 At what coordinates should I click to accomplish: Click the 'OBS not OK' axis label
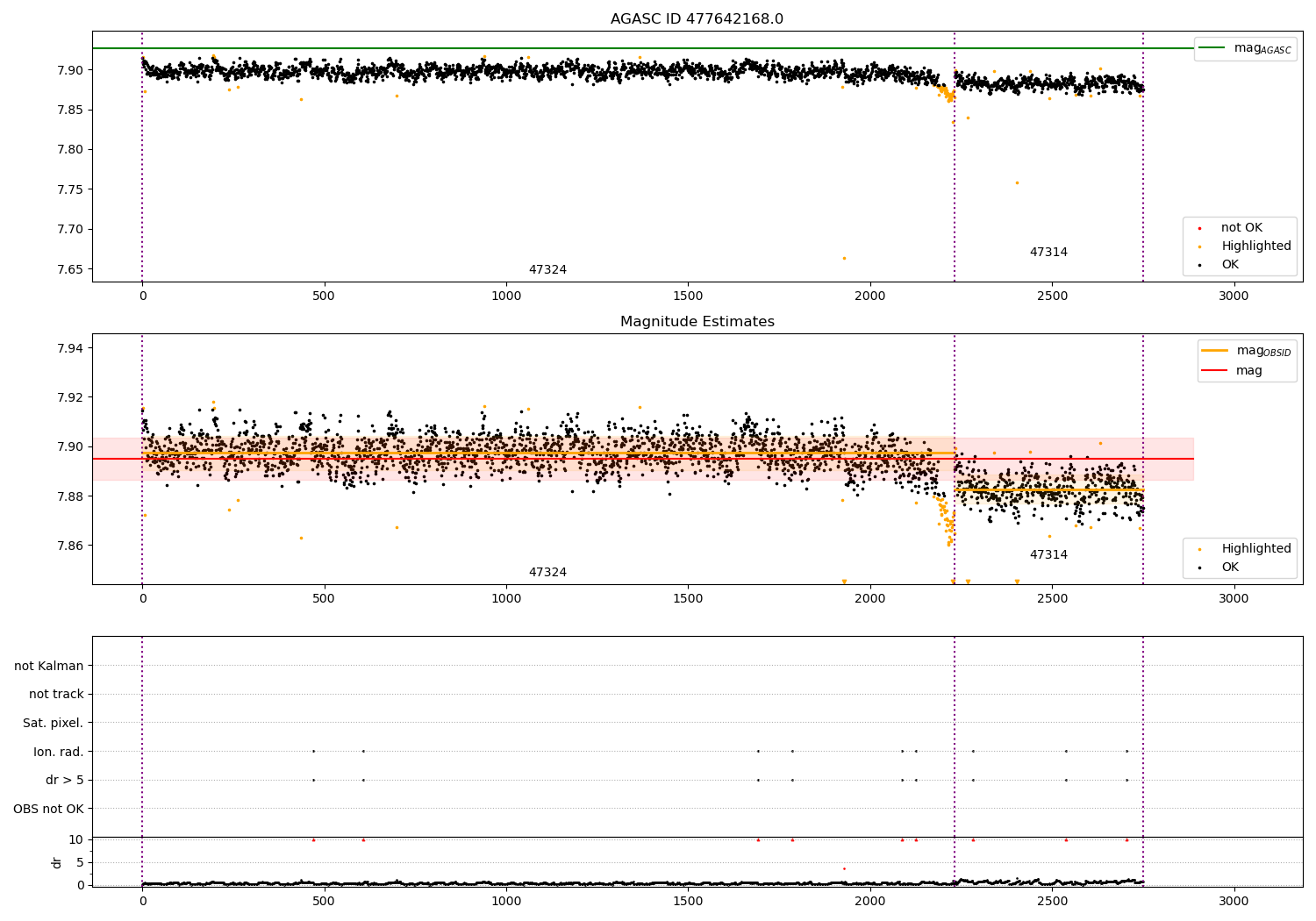tap(49, 809)
